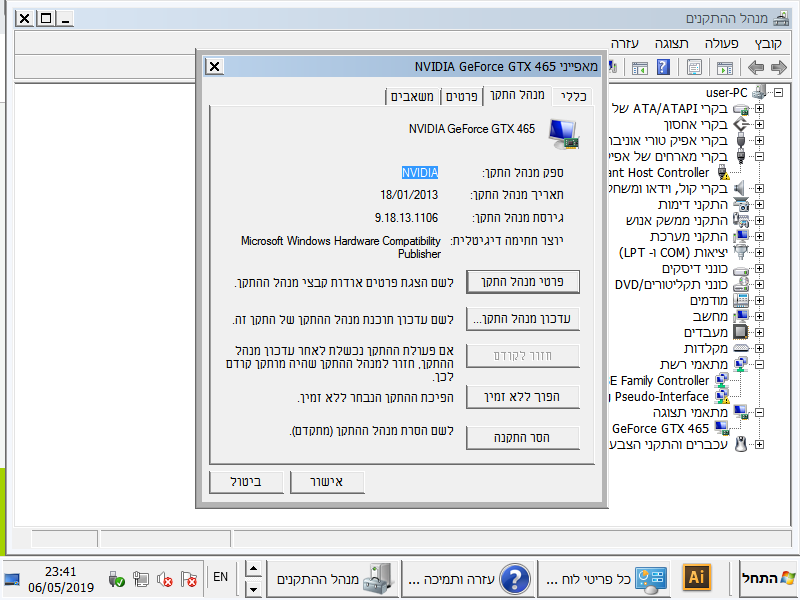Screen dimensions: 800x600
Task: Click the אישור OK button
Action: [327, 482]
